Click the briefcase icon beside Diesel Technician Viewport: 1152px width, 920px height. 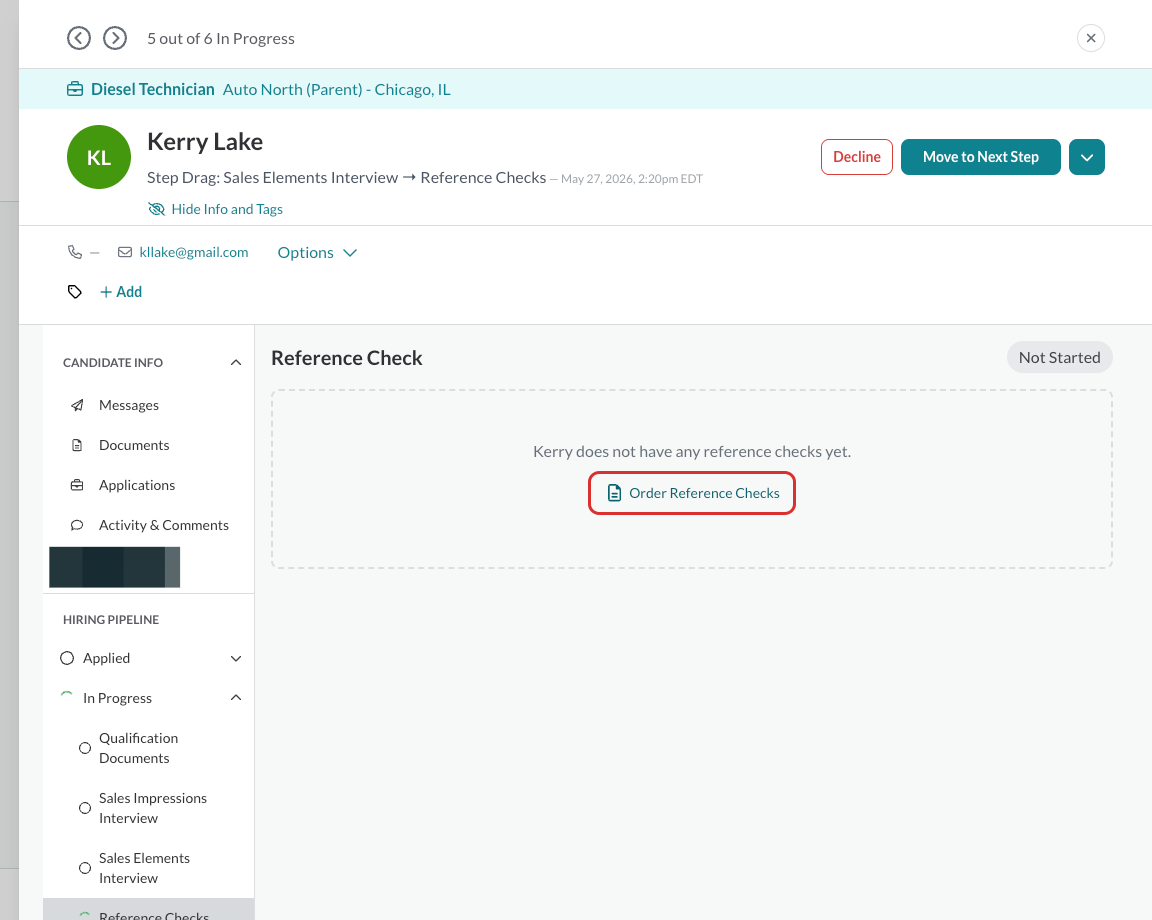pos(75,90)
